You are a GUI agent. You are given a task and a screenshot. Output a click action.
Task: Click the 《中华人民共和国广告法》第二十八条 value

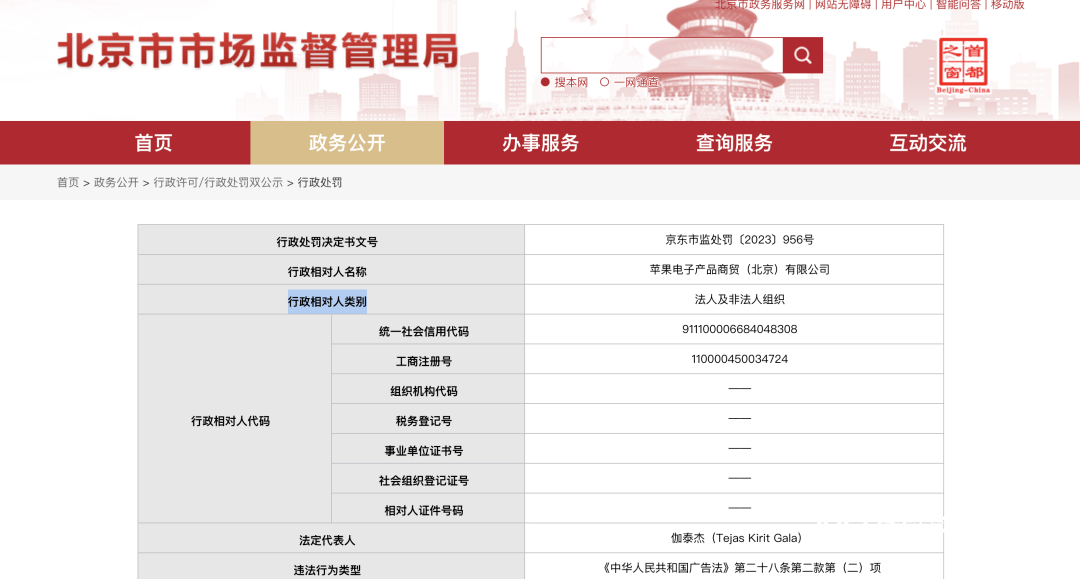tap(739, 568)
